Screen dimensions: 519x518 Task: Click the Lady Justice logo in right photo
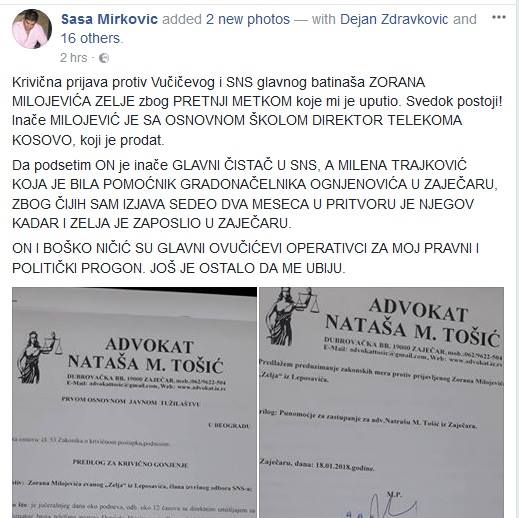[291, 316]
